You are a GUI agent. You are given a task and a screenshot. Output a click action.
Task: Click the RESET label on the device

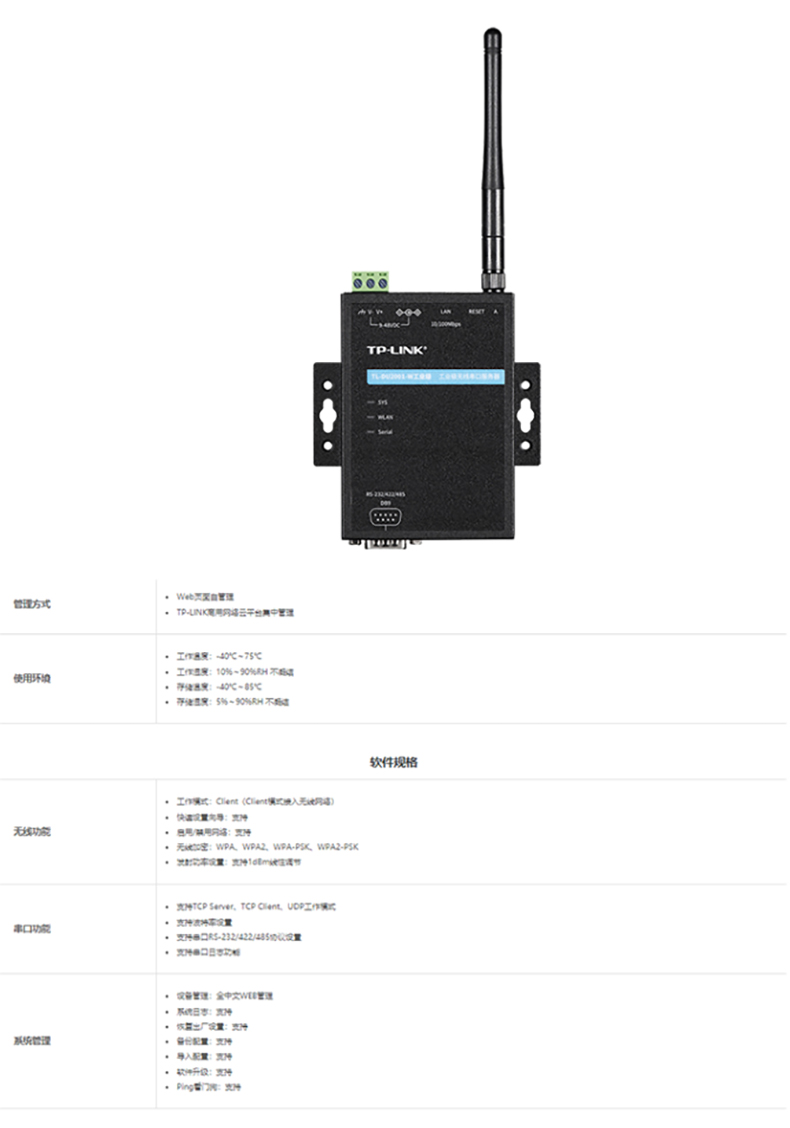476,311
